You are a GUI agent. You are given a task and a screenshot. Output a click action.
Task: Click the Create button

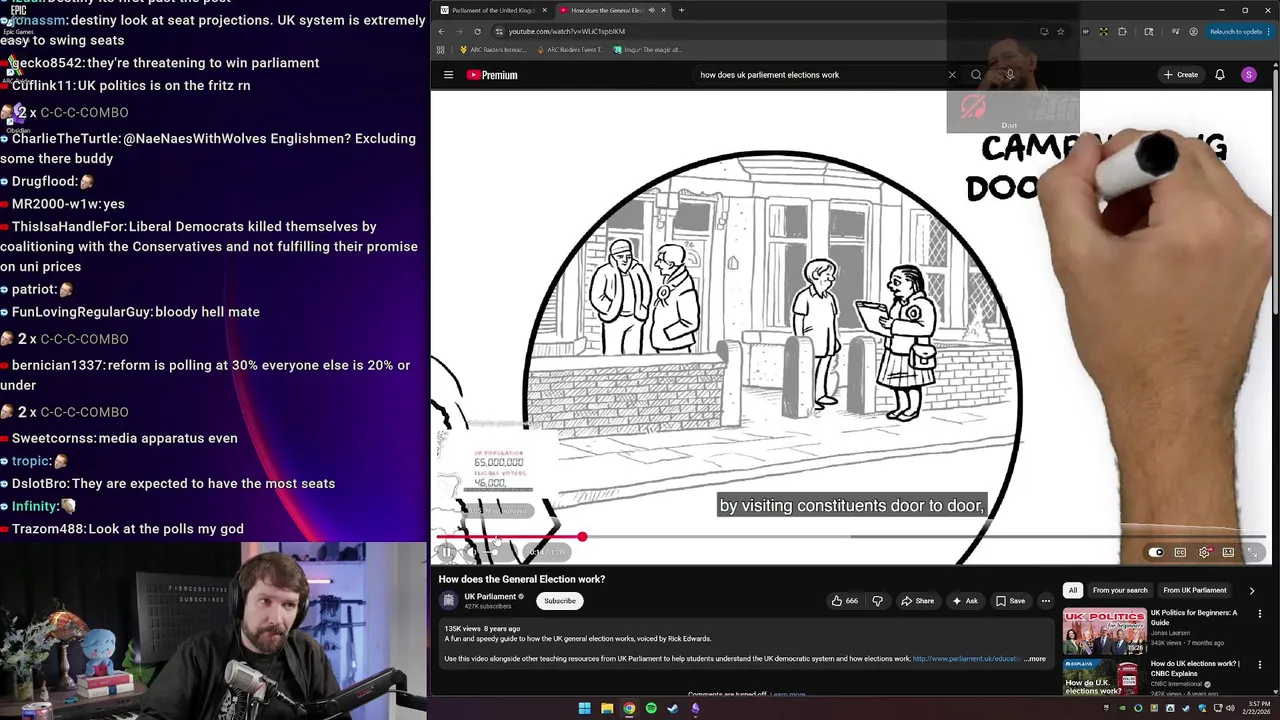coord(1181,75)
